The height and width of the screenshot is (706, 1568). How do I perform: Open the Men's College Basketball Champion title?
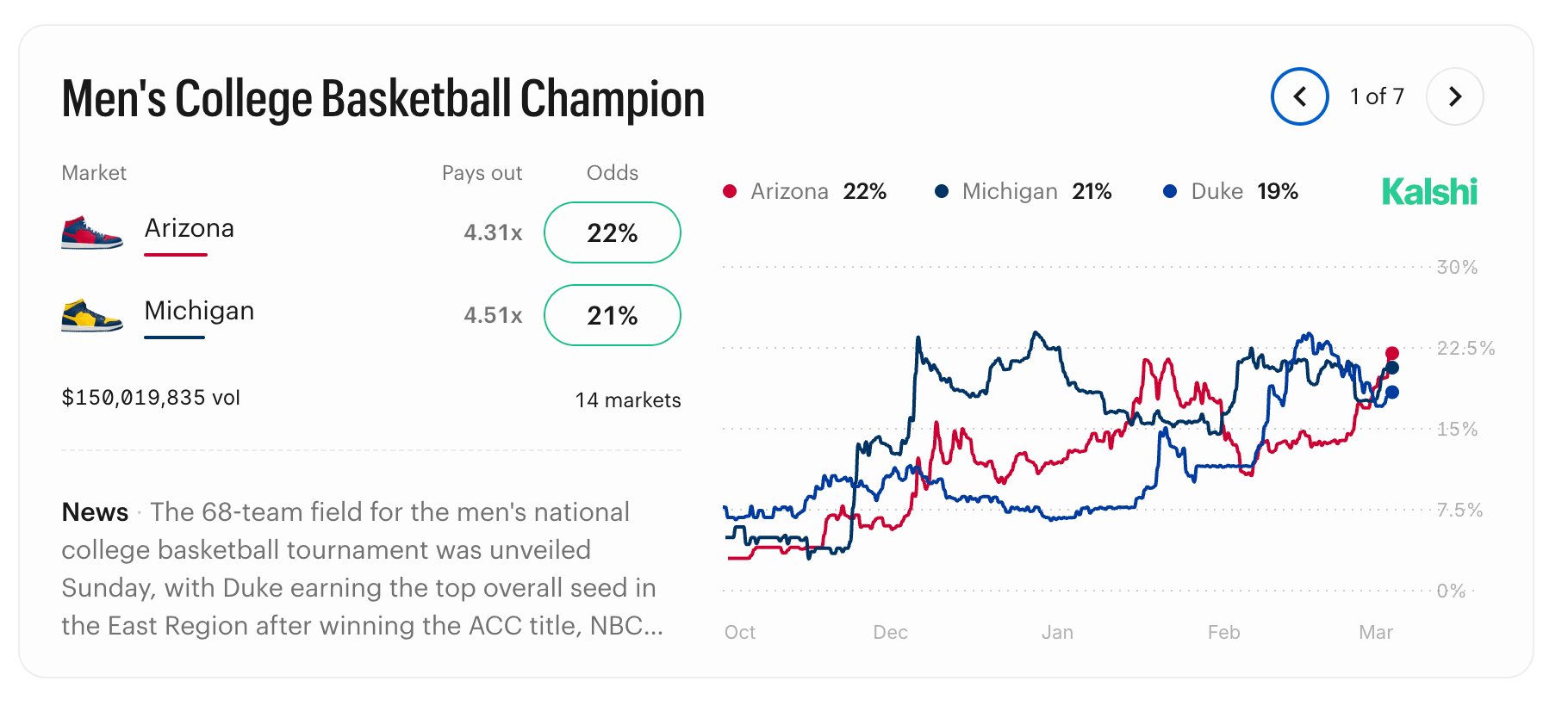[x=383, y=98]
